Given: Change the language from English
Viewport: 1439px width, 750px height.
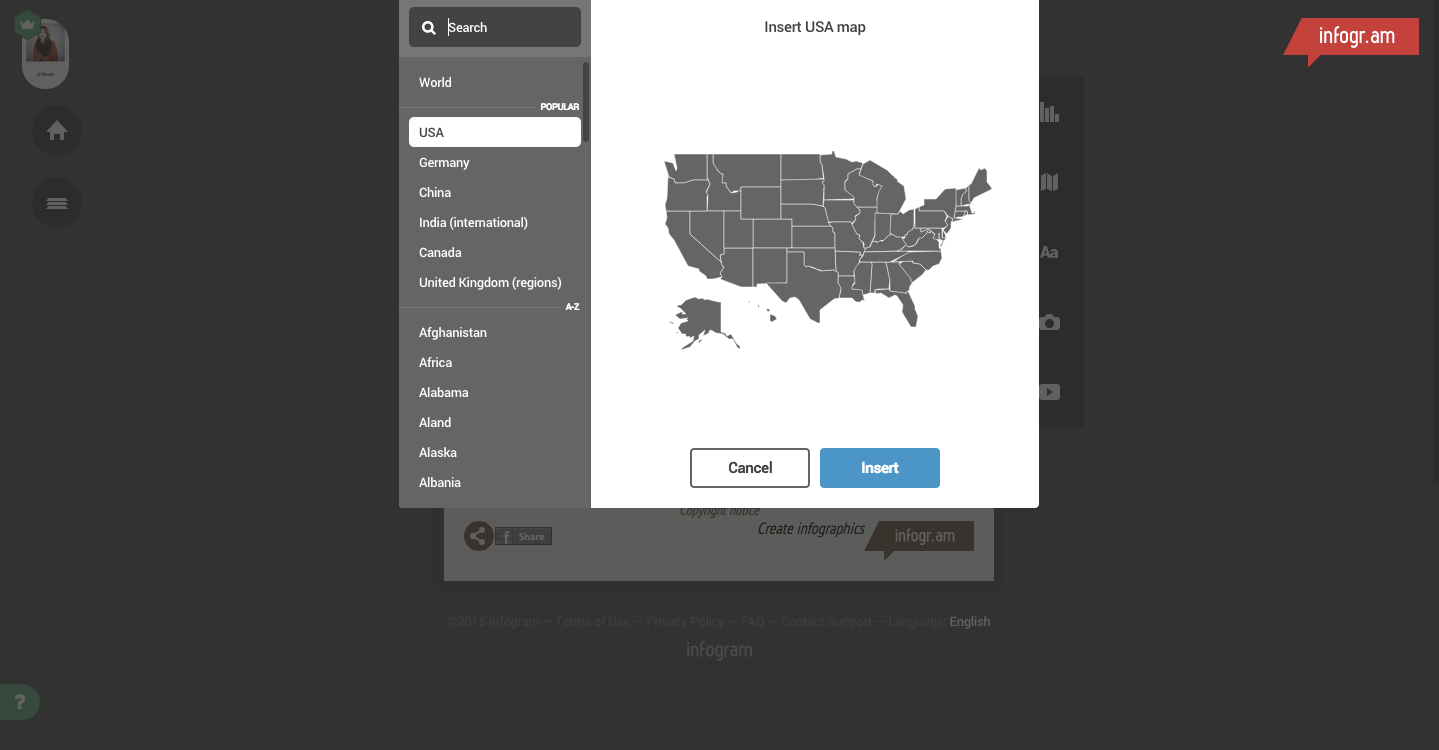Looking at the screenshot, I should (969, 621).
